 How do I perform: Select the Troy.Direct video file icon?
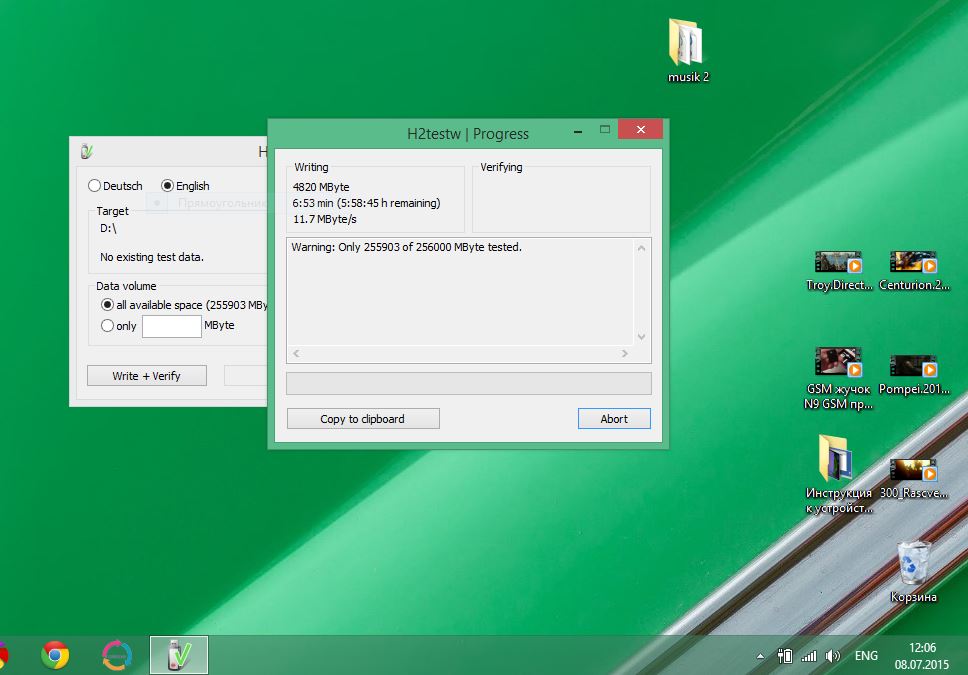tap(838, 264)
